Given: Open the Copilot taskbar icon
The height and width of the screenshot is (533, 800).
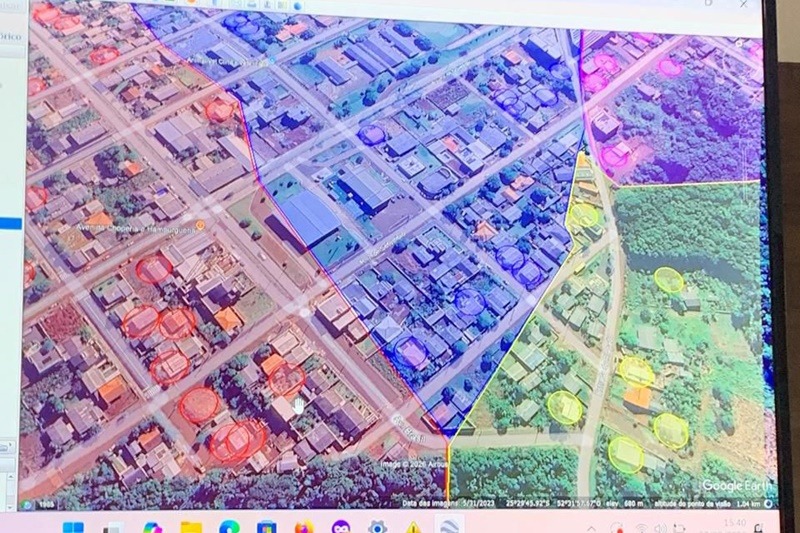Looking at the screenshot, I should click(152, 527).
